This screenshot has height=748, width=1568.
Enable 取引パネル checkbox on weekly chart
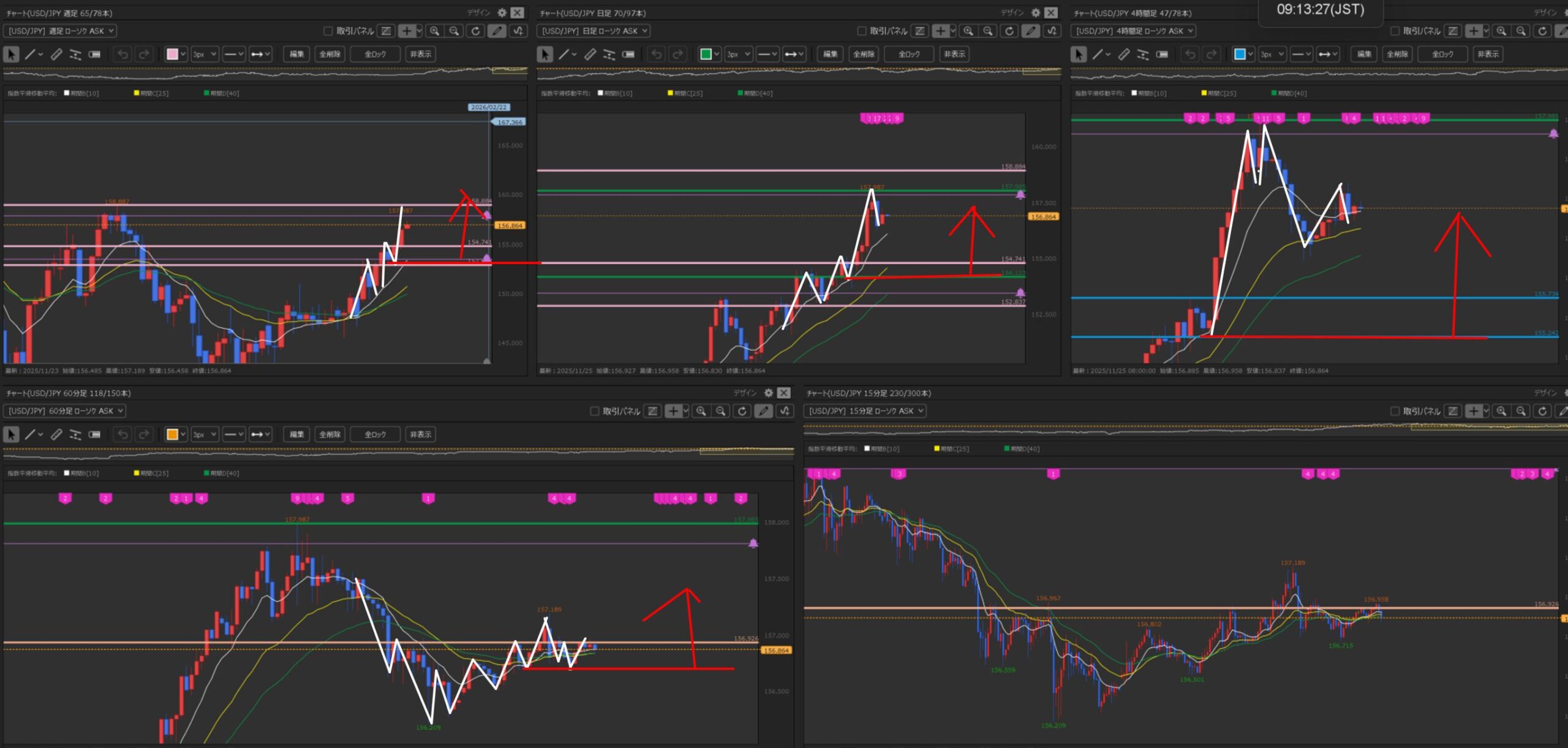pos(328,31)
